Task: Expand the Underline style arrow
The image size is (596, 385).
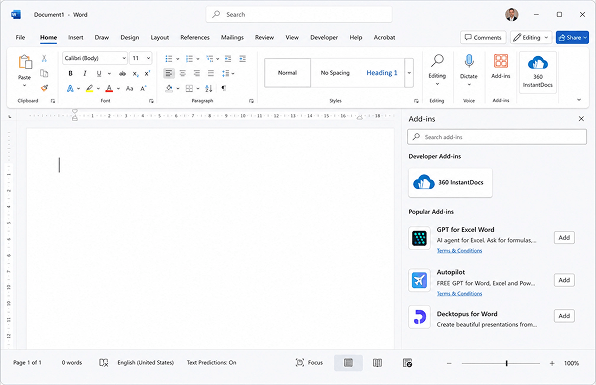Action: [x=109, y=73]
